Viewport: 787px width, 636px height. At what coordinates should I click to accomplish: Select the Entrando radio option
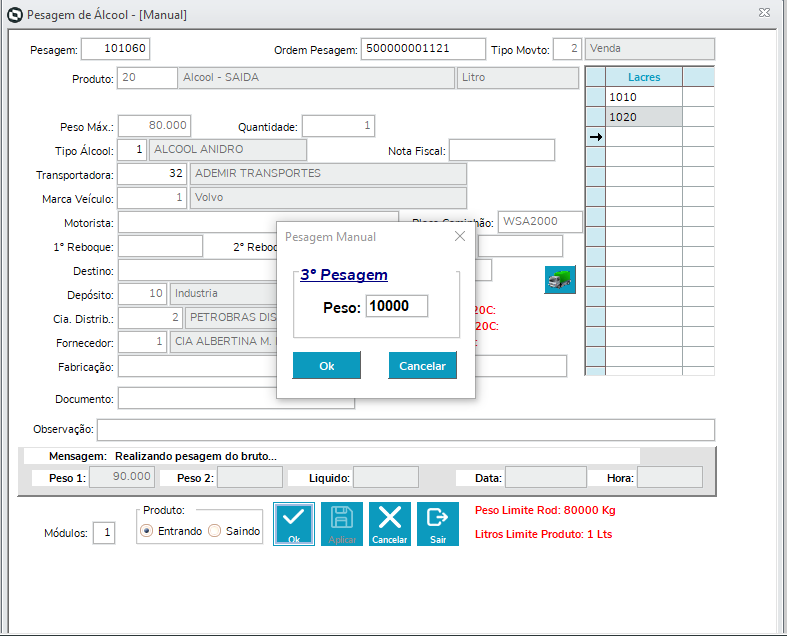pyautogui.click(x=171, y=531)
